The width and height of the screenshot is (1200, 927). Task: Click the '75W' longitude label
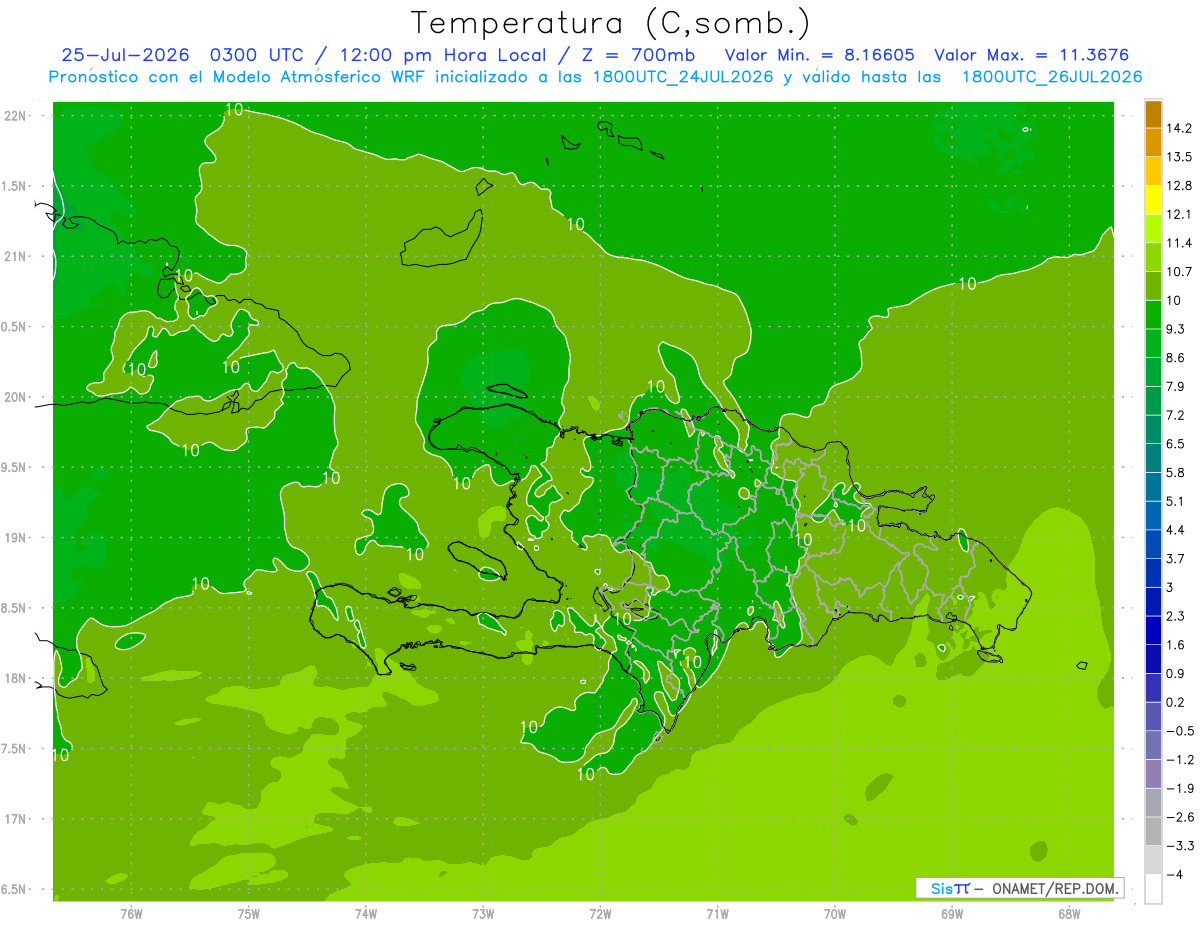[248, 914]
